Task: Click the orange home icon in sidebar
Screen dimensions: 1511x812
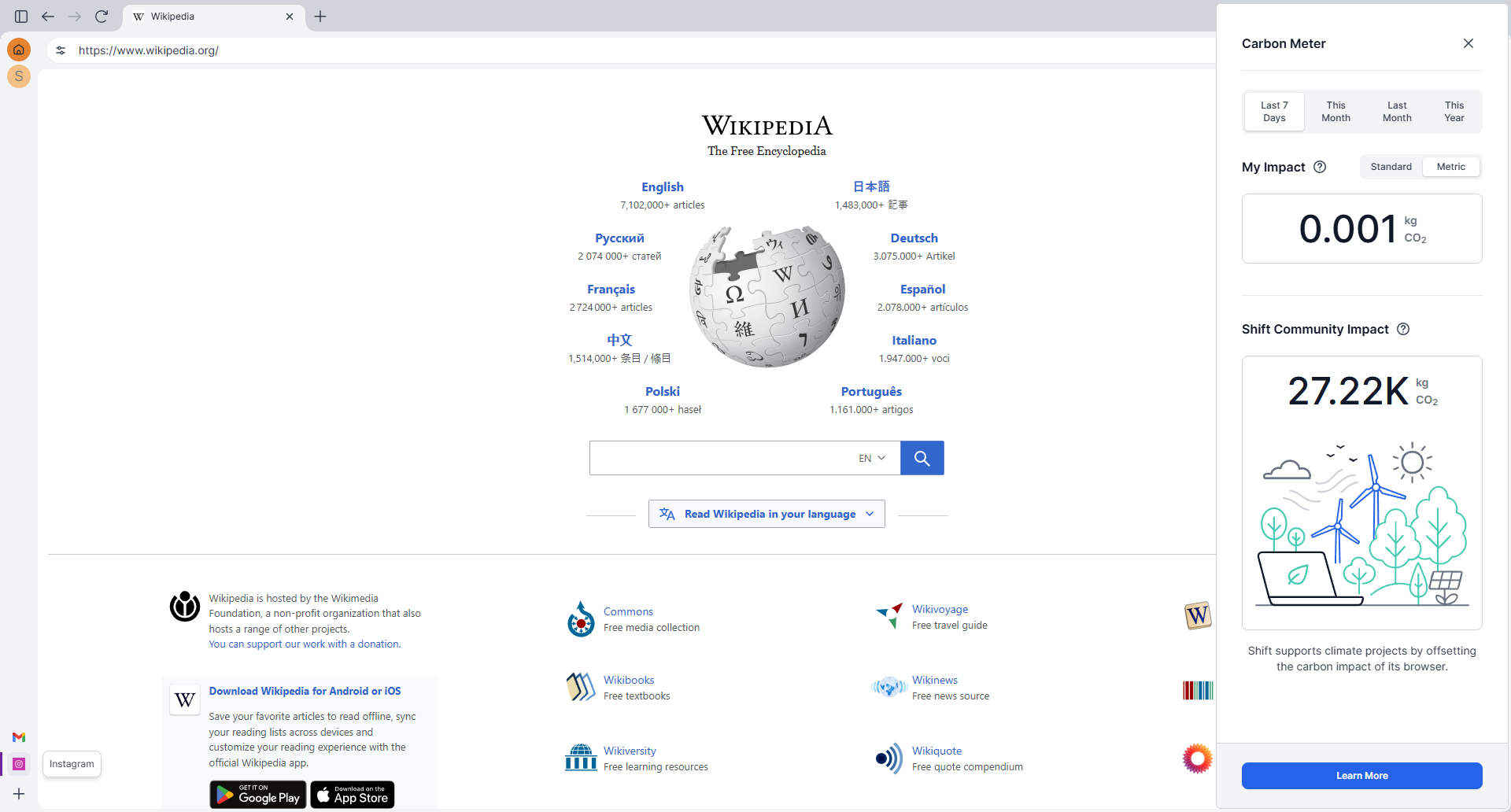Action: pos(19,50)
